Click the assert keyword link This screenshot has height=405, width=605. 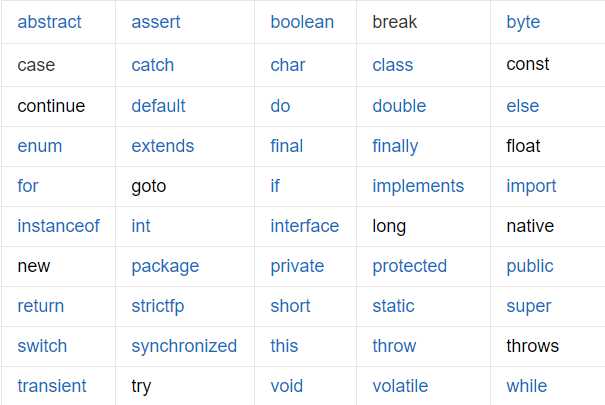coord(155,22)
